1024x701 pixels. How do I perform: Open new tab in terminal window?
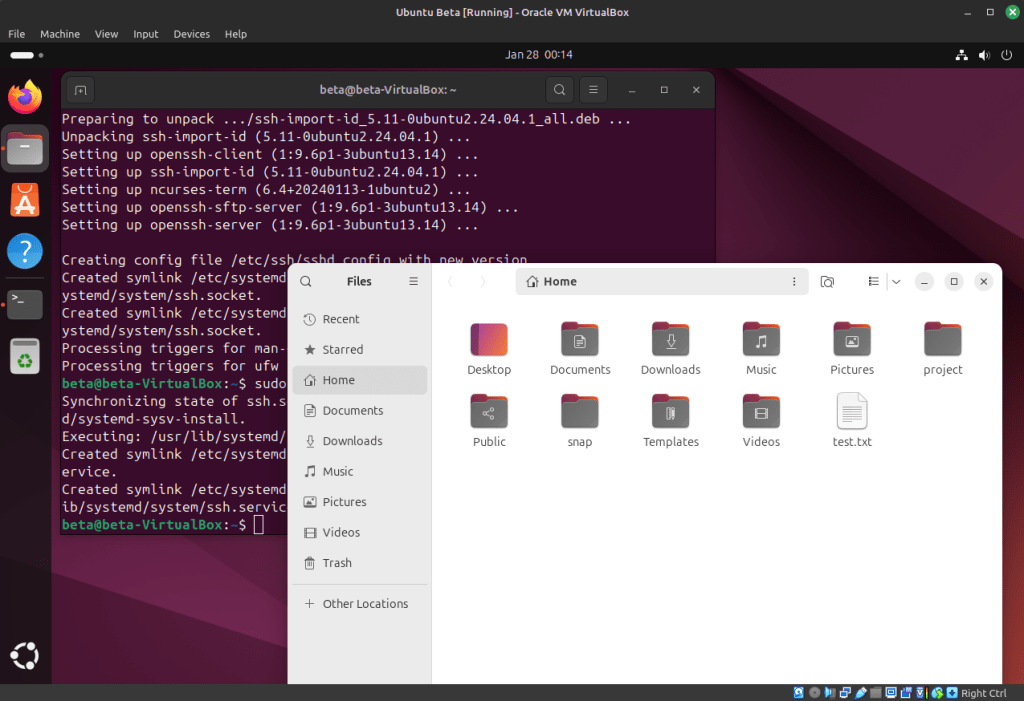pyautogui.click(x=81, y=90)
